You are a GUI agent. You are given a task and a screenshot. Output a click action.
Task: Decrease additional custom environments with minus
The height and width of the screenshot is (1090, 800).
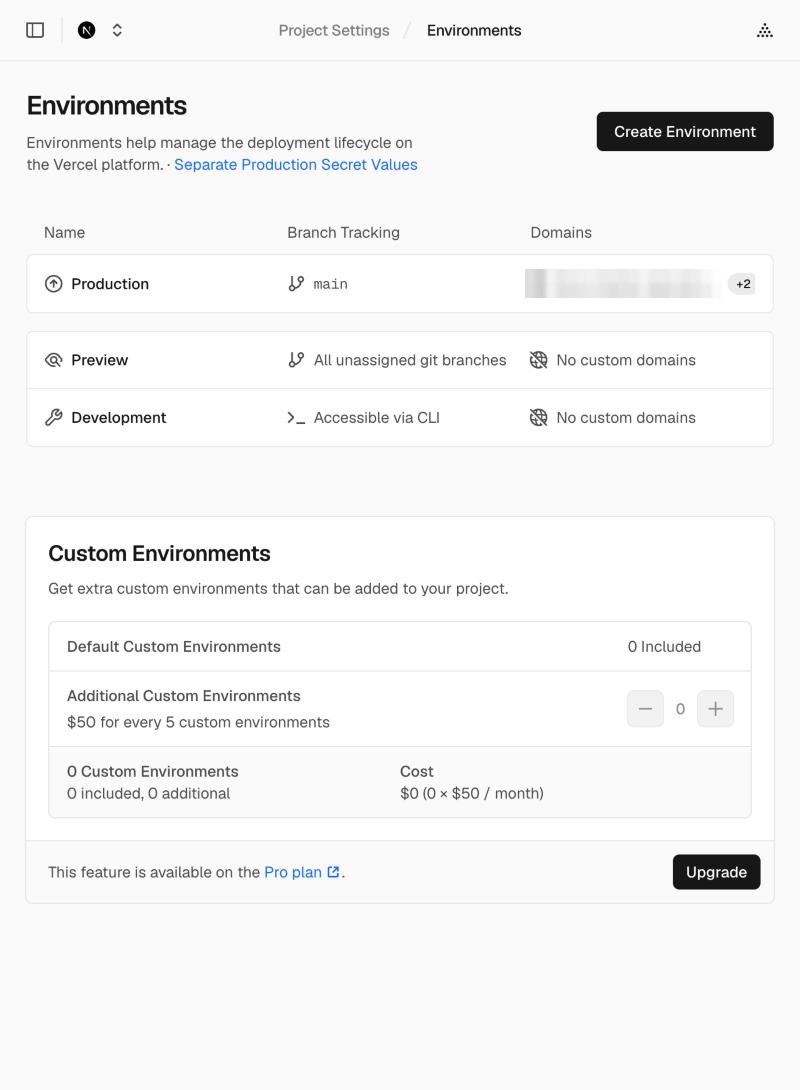coord(645,708)
